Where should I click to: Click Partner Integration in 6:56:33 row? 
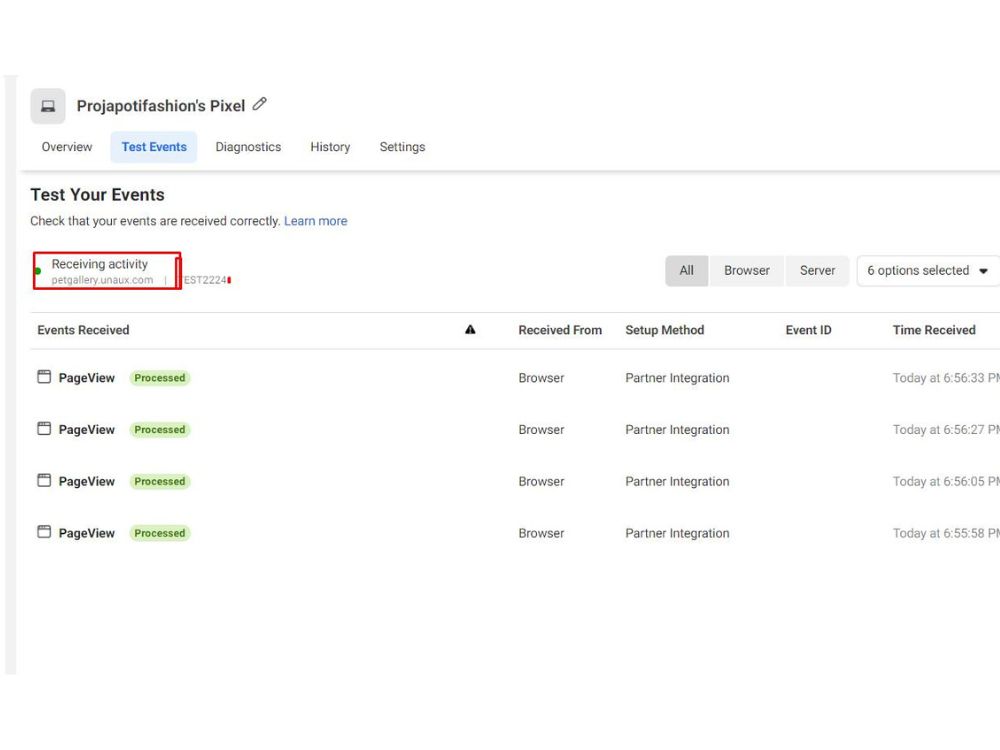pyautogui.click(x=677, y=378)
